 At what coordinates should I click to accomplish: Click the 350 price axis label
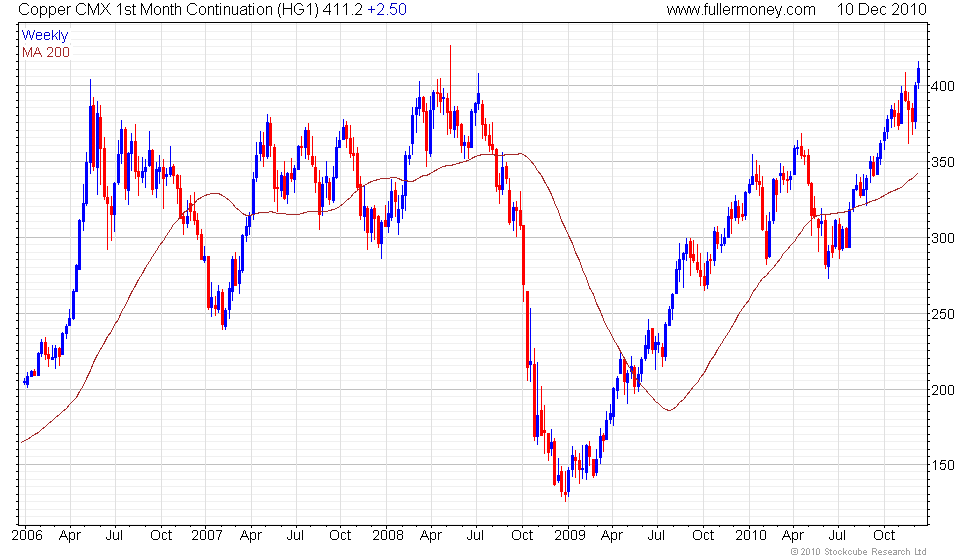point(943,162)
